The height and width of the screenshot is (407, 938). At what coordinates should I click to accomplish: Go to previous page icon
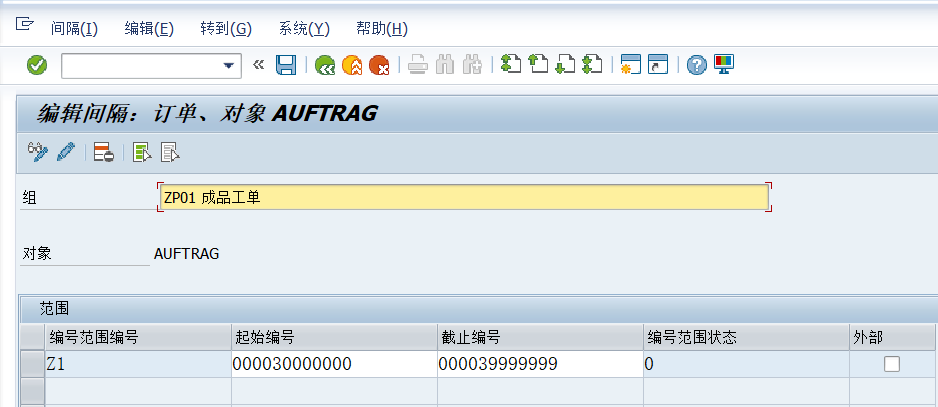point(538,65)
